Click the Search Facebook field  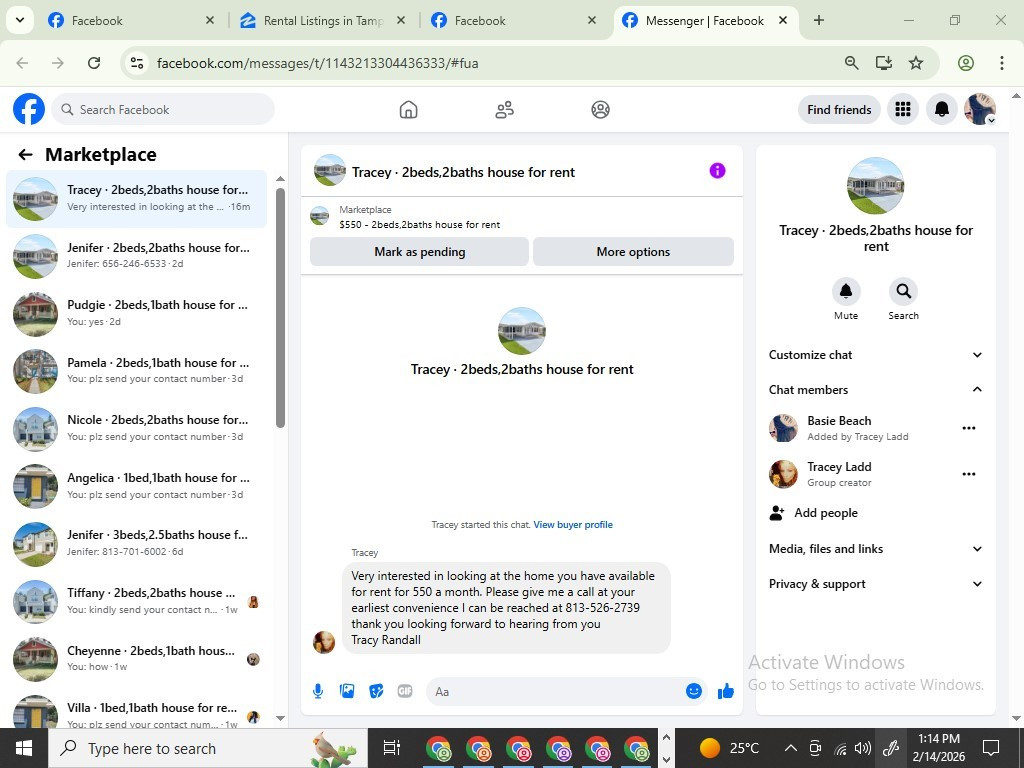pos(163,109)
